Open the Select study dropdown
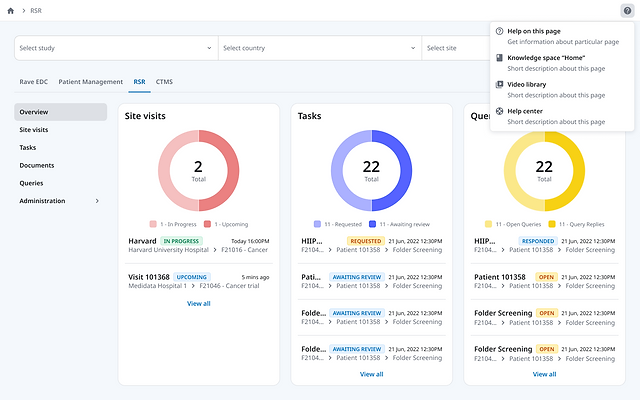 click(x=116, y=48)
